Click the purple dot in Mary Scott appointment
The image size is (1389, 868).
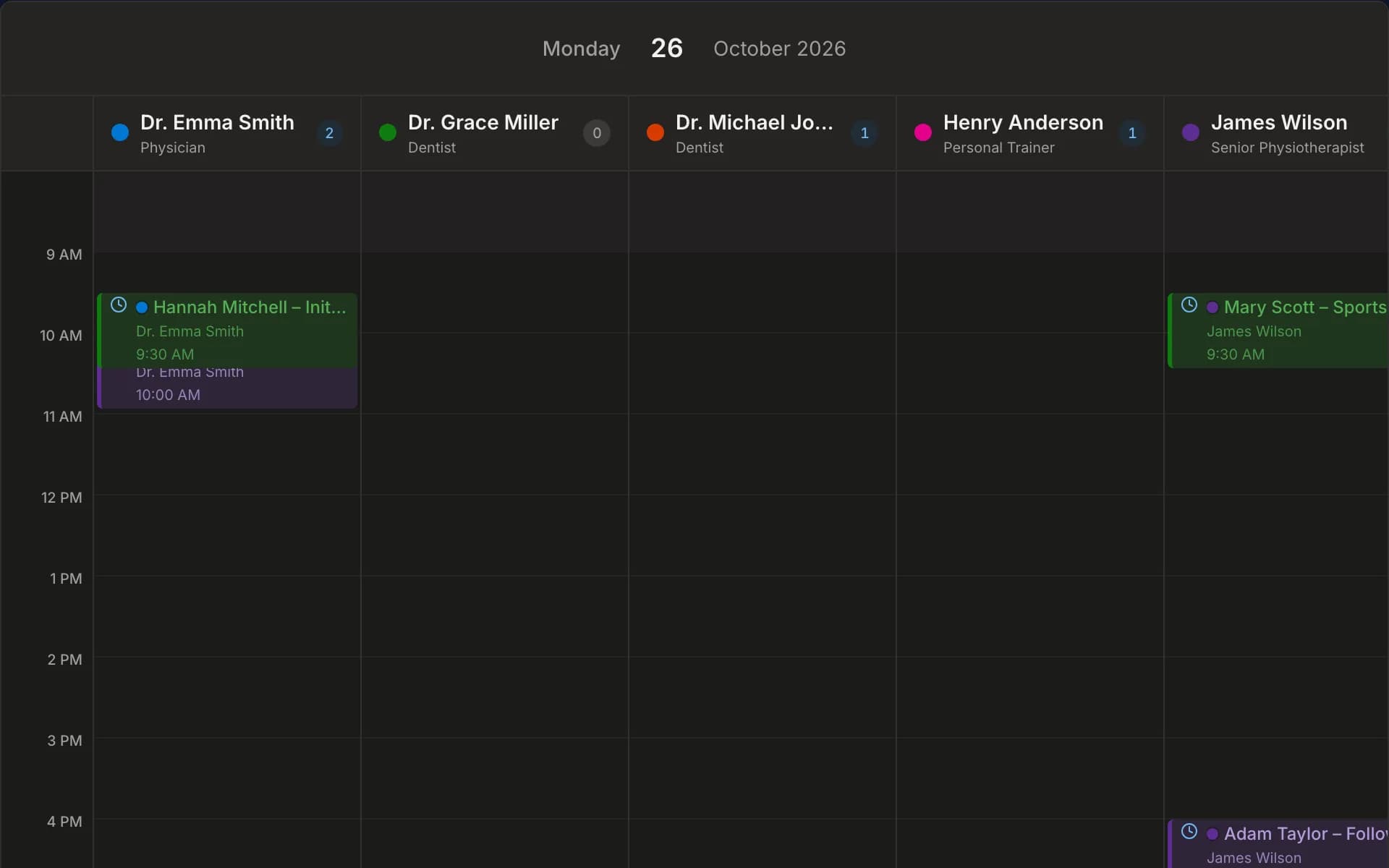(1212, 307)
